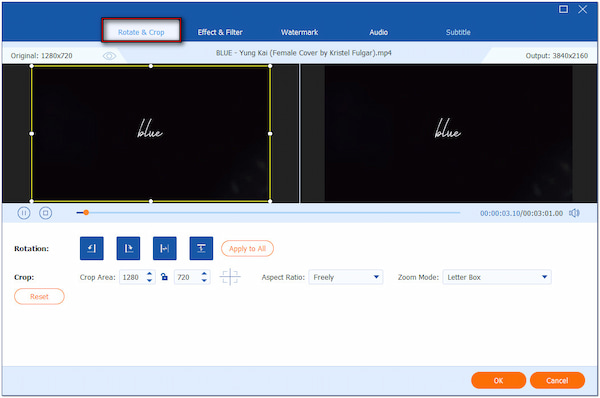
Task: Toggle the original preview eye icon
Action: click(x=109, y=56)
